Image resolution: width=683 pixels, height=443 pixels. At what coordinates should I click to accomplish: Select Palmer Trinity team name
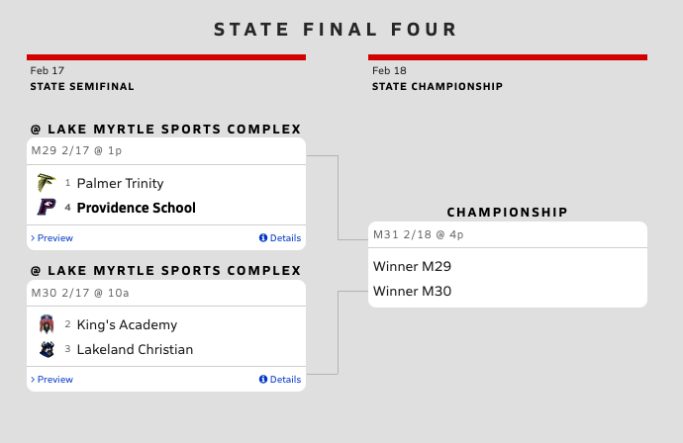[x=120, y=183]
